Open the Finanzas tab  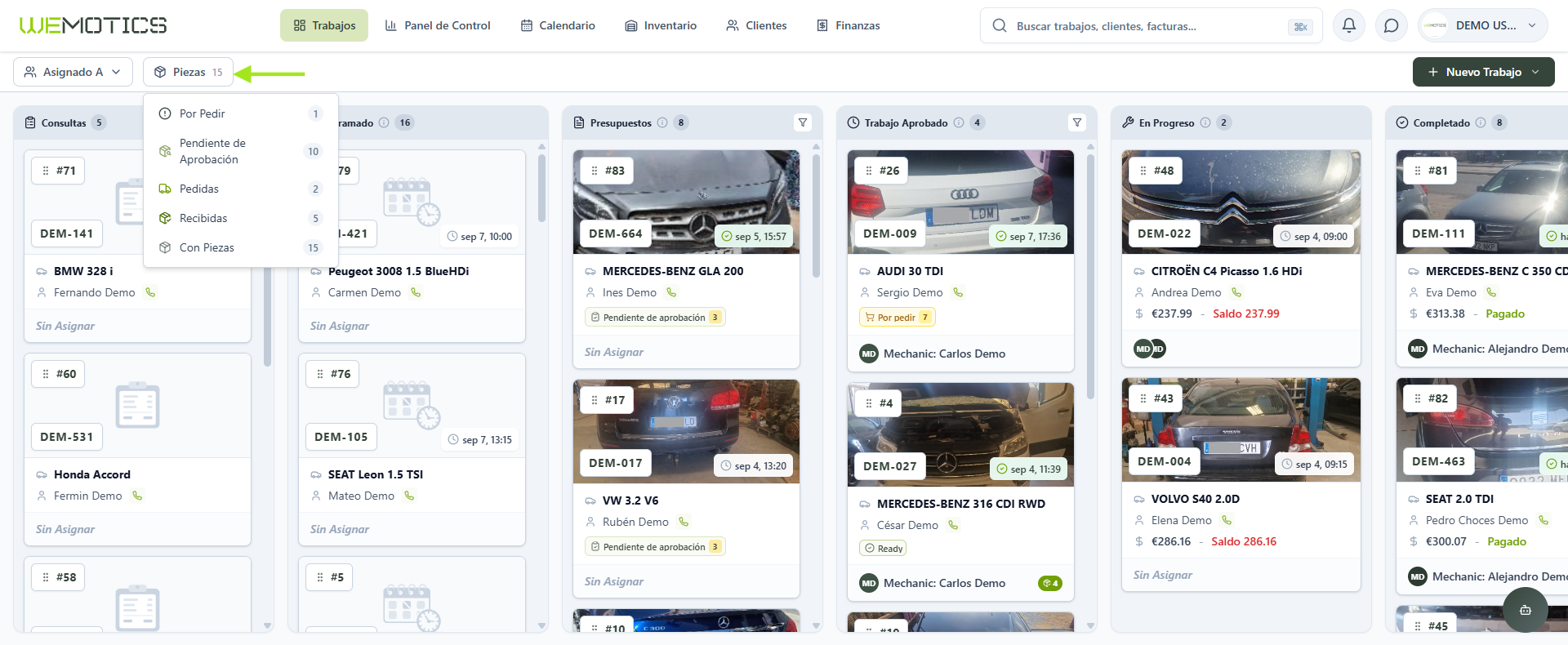pos(849,25)
